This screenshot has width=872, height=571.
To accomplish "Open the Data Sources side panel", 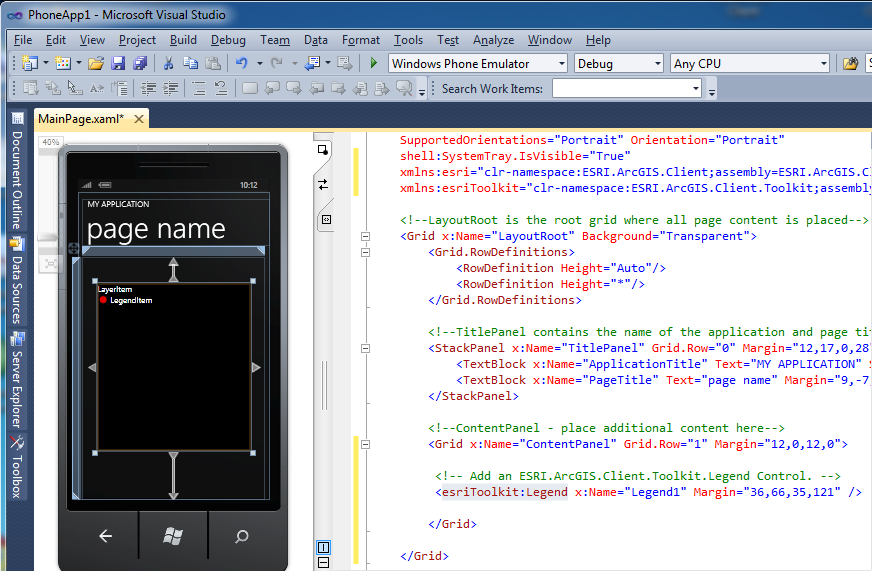I will (17, 280).
